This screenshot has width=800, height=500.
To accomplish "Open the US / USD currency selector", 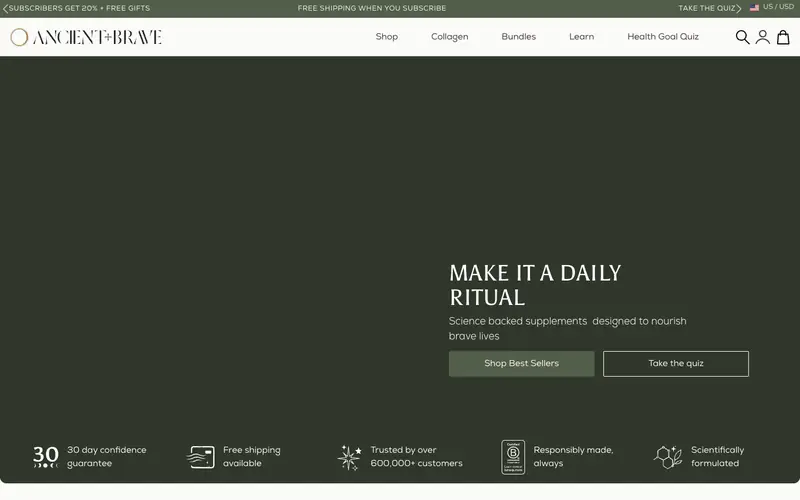I will 772,7.
